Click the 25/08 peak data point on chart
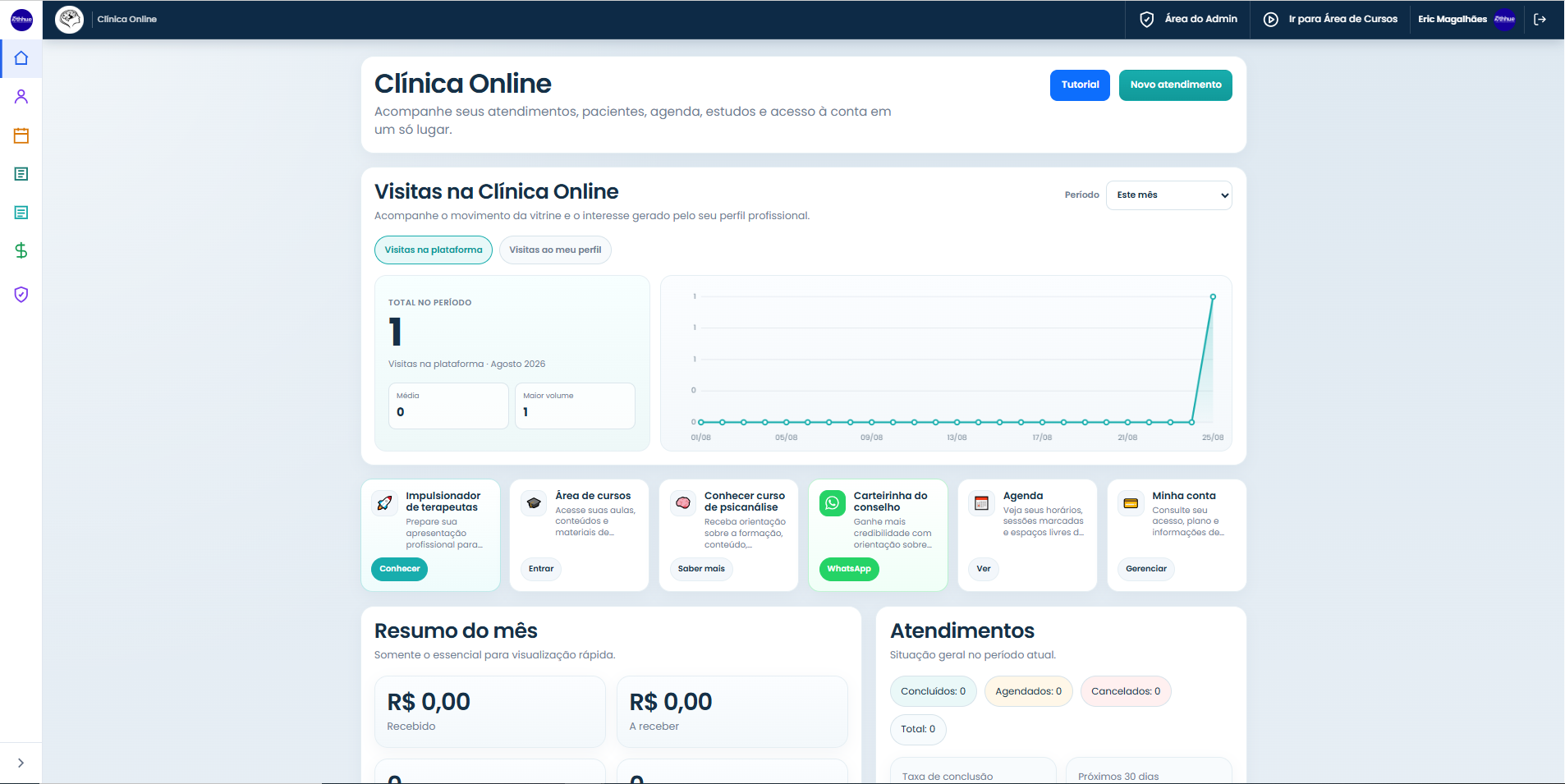 [x=1213, y=297]
